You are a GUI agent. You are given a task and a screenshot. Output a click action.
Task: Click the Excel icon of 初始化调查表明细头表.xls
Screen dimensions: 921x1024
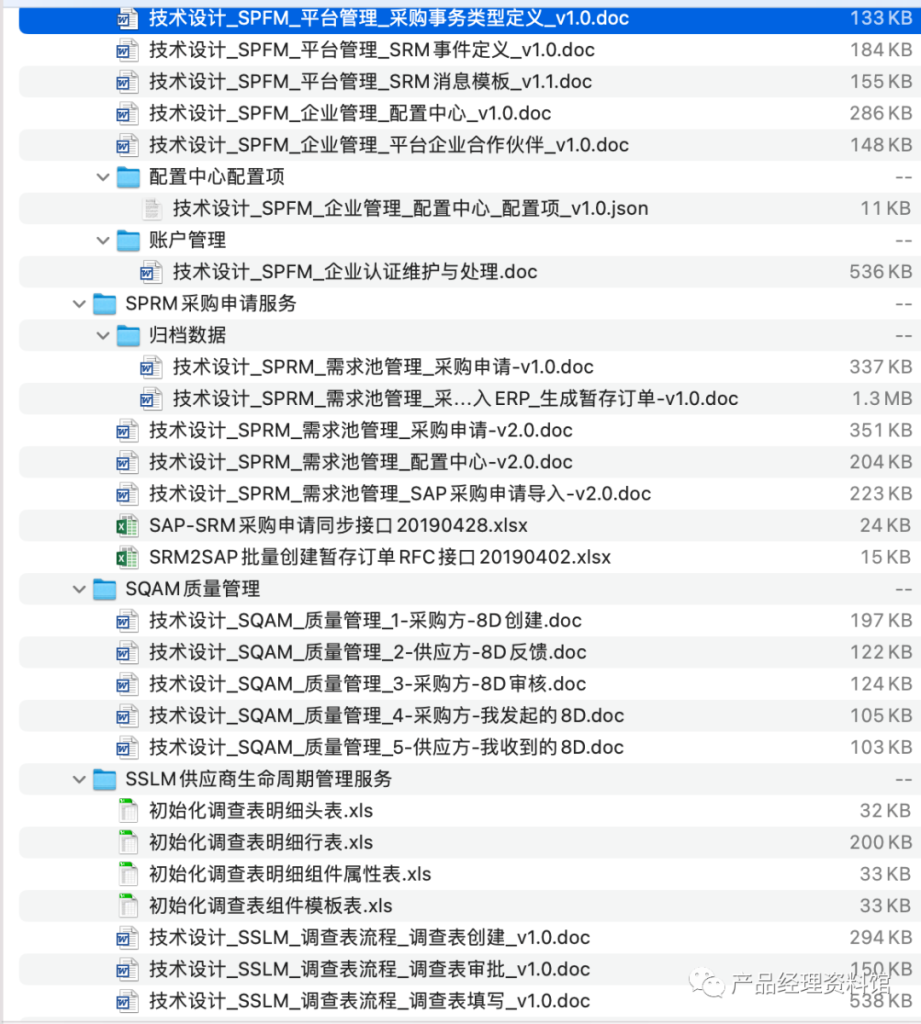(x=126, y=810)
